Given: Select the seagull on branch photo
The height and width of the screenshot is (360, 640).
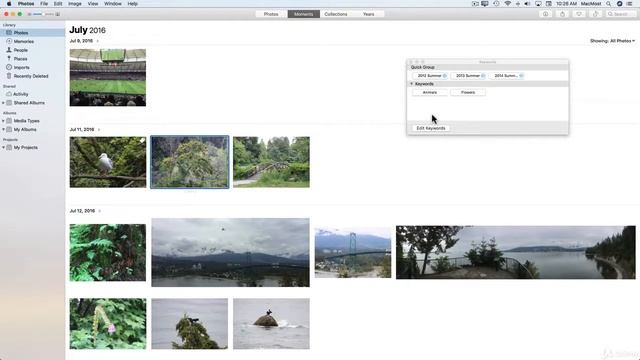Looking at the screenshot, I should pyautogui.click(x=108, y=162).
